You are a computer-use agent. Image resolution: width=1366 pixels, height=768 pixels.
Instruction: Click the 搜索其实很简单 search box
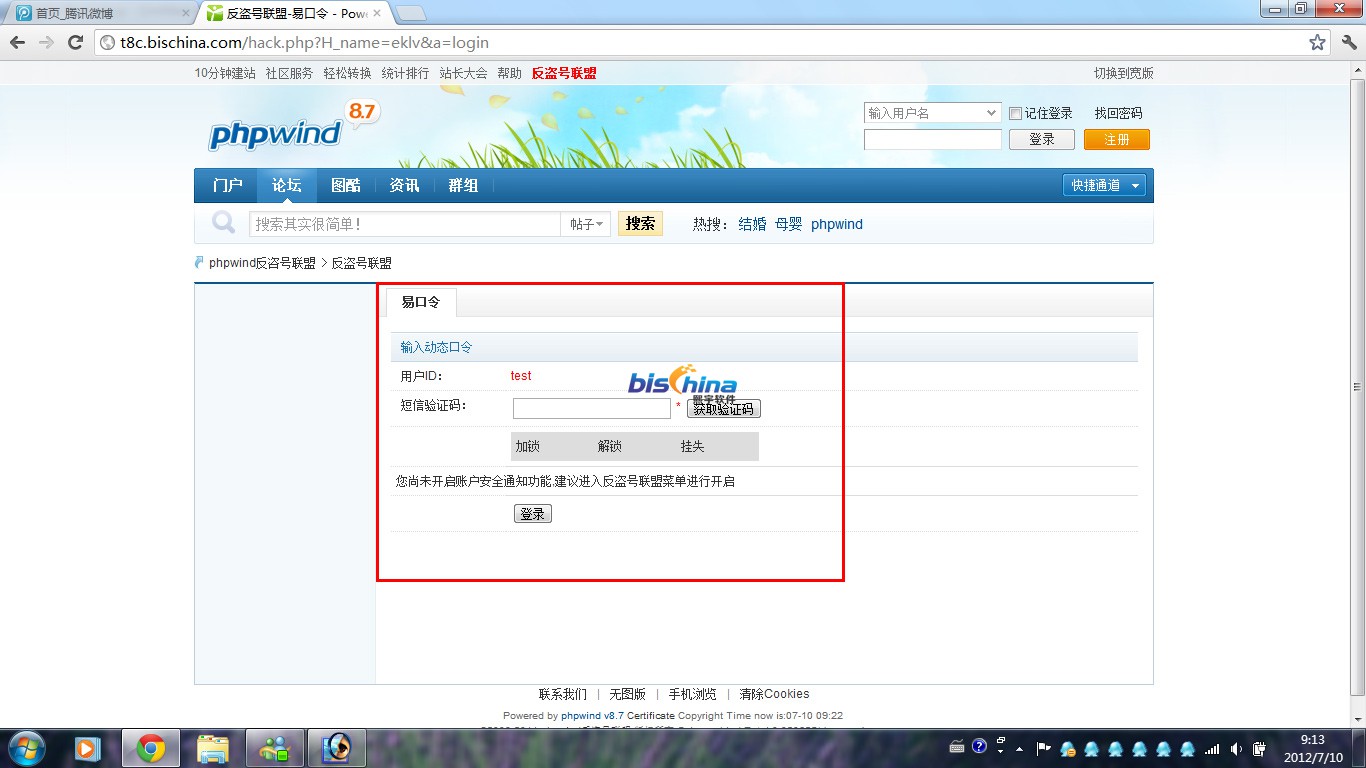(x=405, y=224)
